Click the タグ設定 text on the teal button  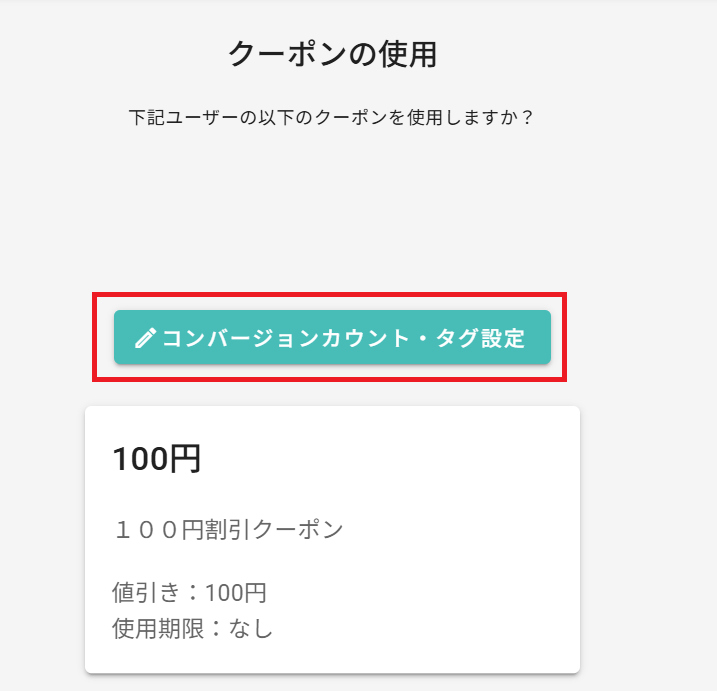[x=483, y=339]
